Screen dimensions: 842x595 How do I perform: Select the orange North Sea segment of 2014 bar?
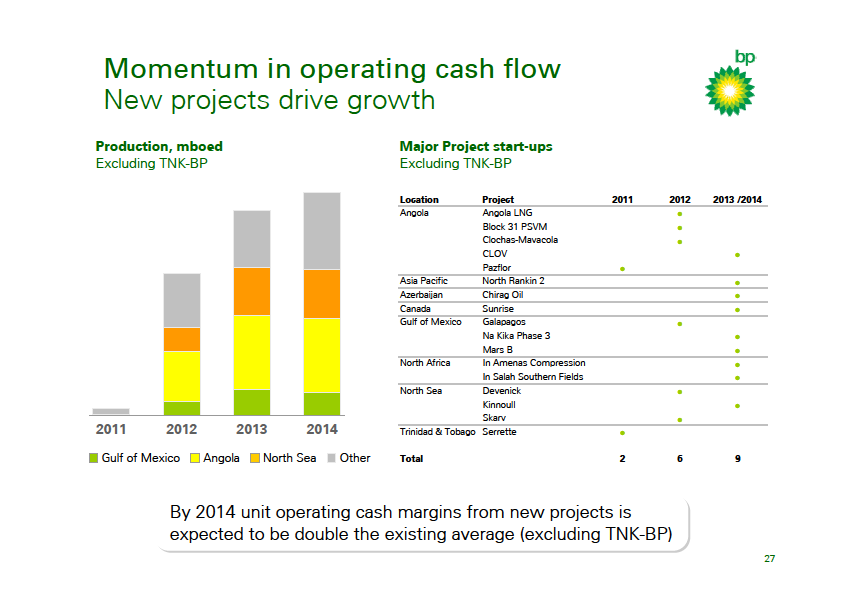[x=322, y=294]
